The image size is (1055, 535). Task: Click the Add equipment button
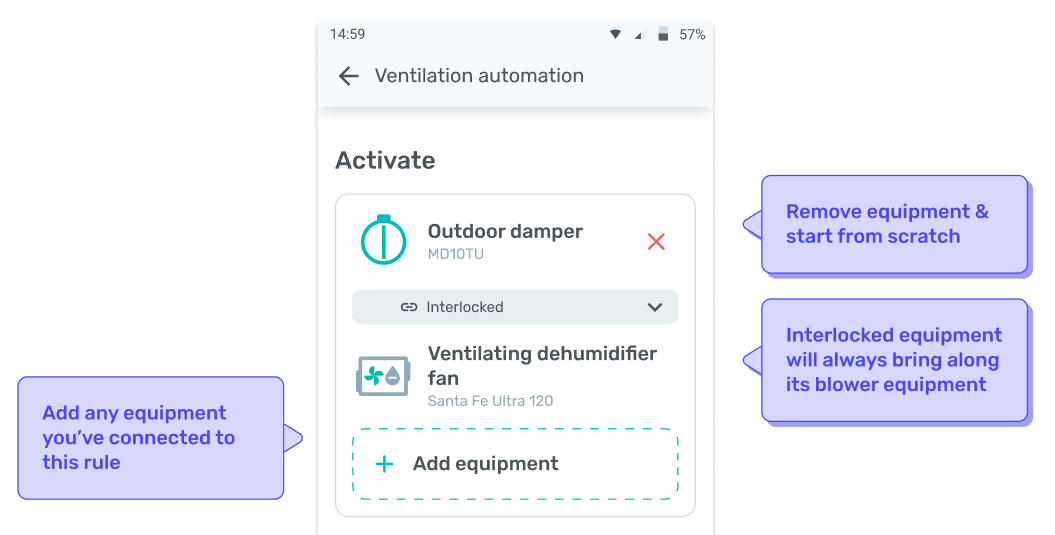[x=515, y=464]
